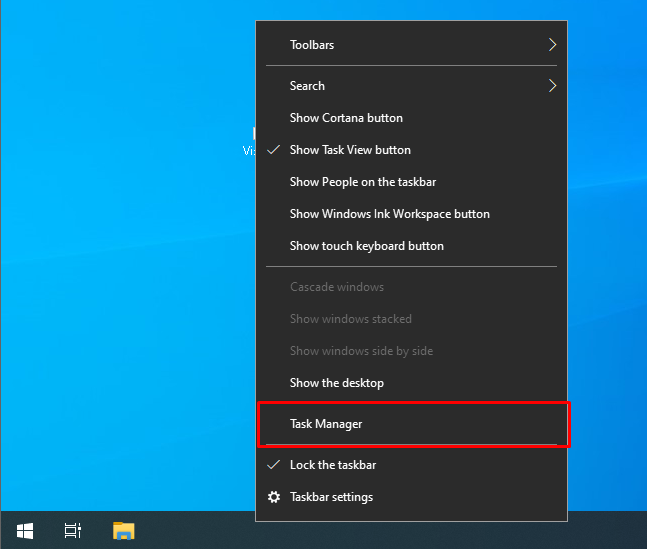Toggle Show Cortana button
This screenshot has height=549, width=647.
pyautogui.click(x=411, y=118)
